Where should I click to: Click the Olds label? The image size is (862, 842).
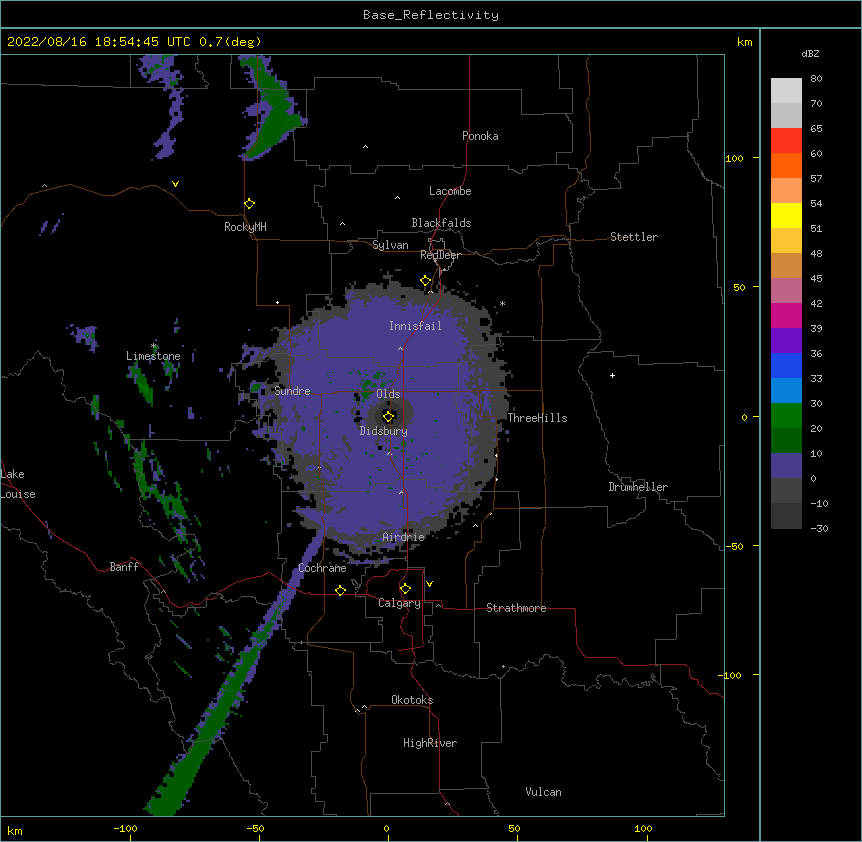388,394
